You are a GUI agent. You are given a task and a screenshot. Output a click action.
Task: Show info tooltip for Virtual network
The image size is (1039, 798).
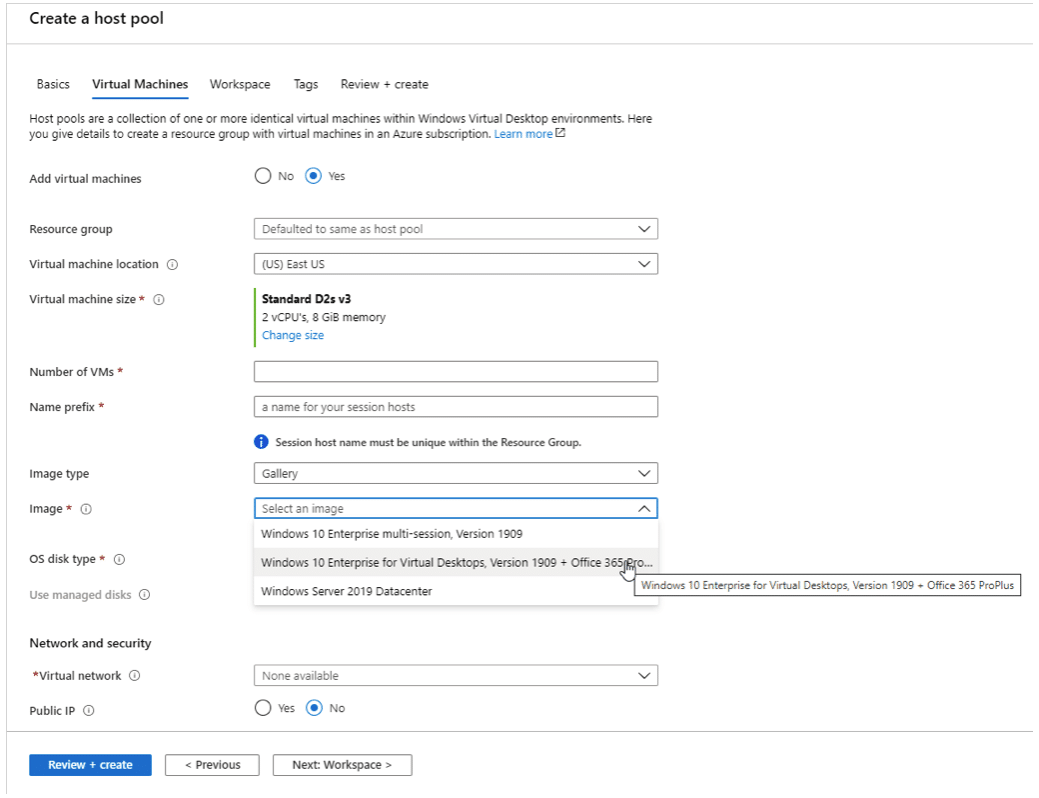(x=135, y=676)
